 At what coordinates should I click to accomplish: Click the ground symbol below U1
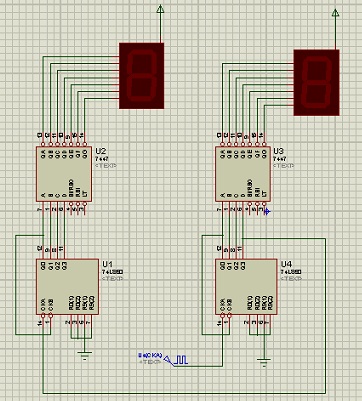point(85,355)
